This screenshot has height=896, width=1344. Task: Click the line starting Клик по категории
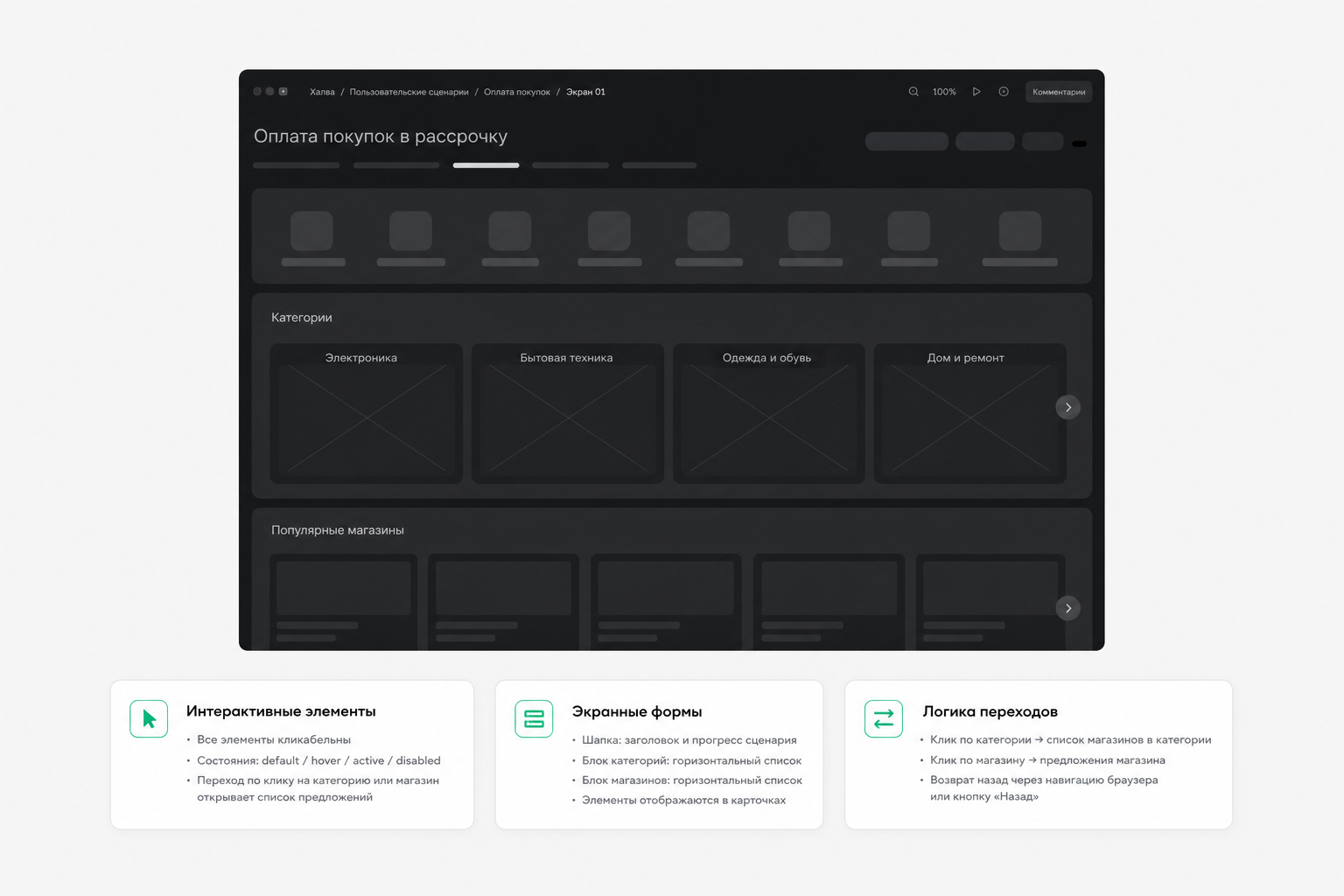coord(1071,740)
